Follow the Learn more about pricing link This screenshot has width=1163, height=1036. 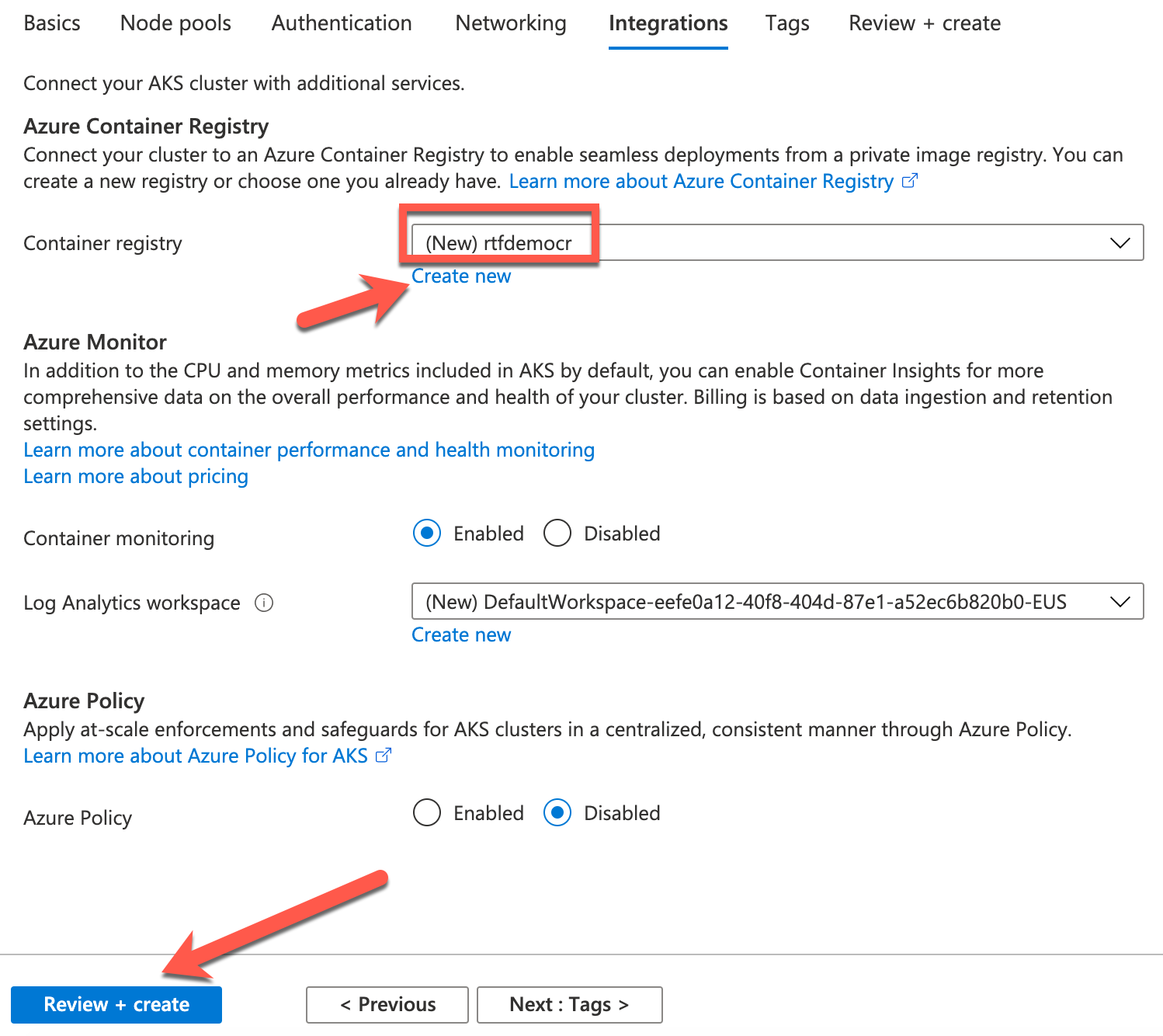[136, 477]
